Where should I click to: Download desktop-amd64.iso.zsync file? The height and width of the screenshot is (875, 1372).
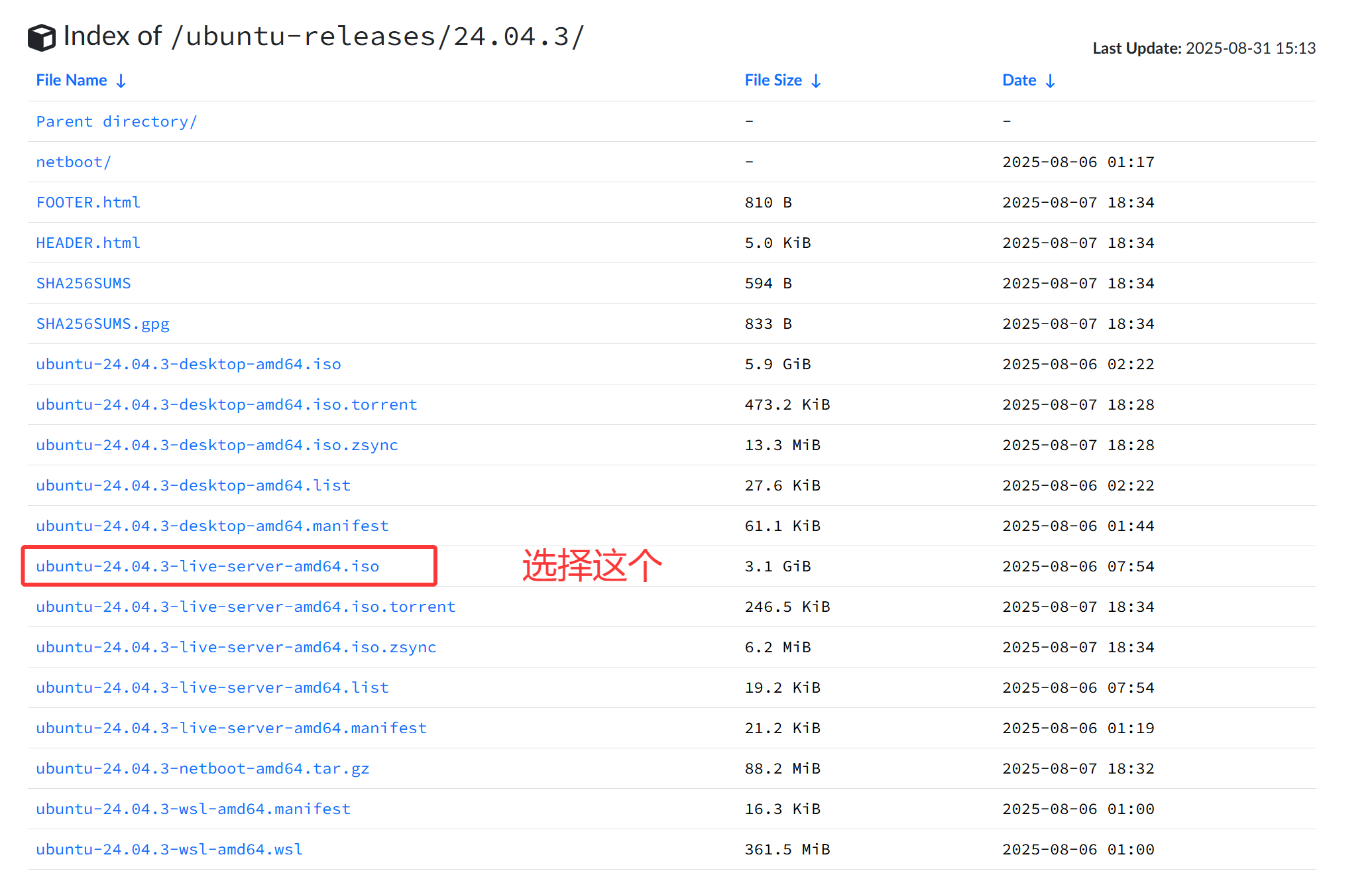pos(217,445)
